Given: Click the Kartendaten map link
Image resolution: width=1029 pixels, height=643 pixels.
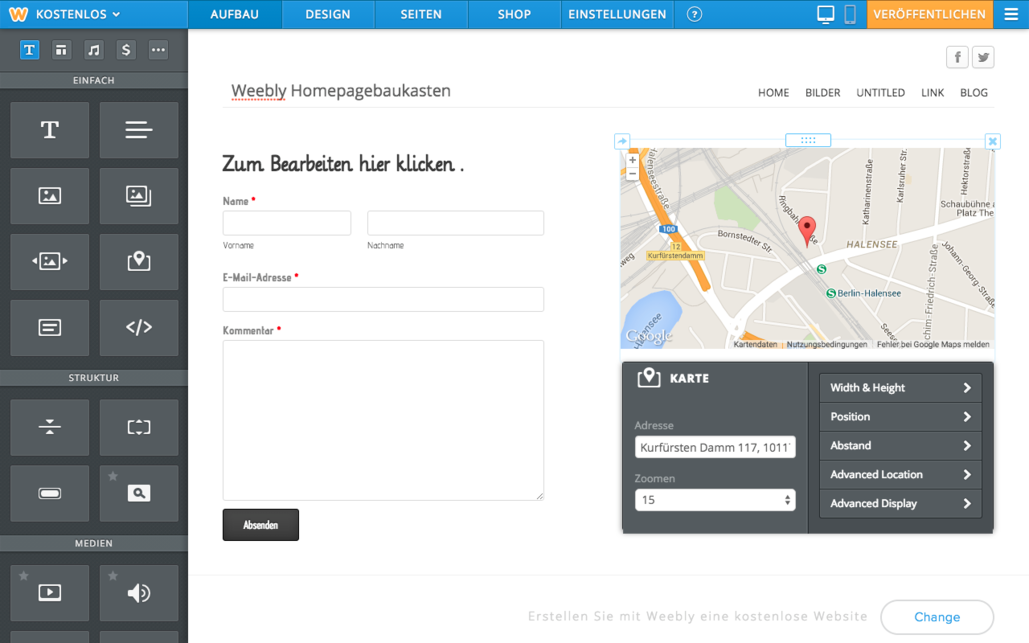Looking at the screenshot, I should point(755,344).
